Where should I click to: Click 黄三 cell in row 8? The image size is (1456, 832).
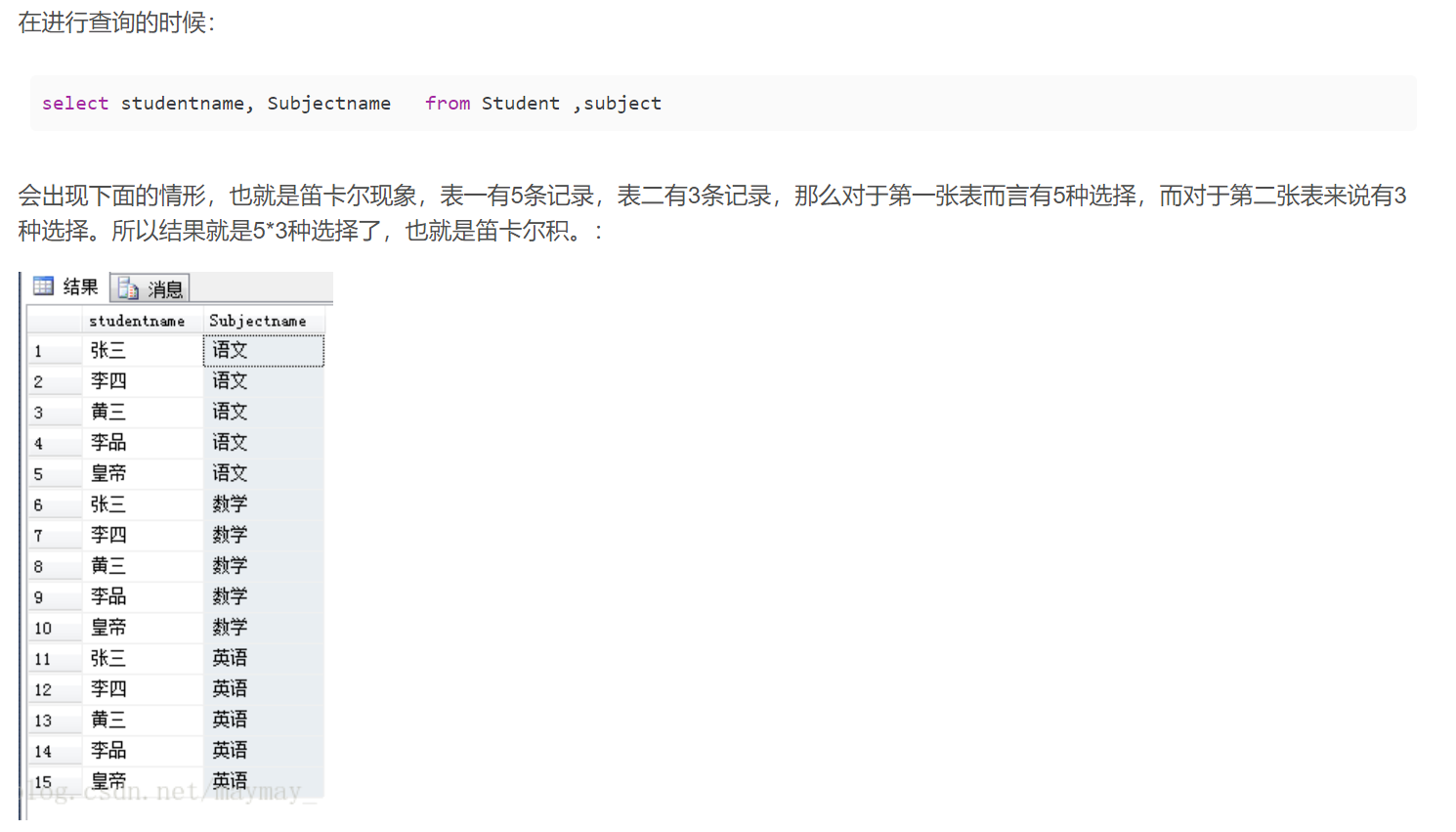(x=142, y=566)
